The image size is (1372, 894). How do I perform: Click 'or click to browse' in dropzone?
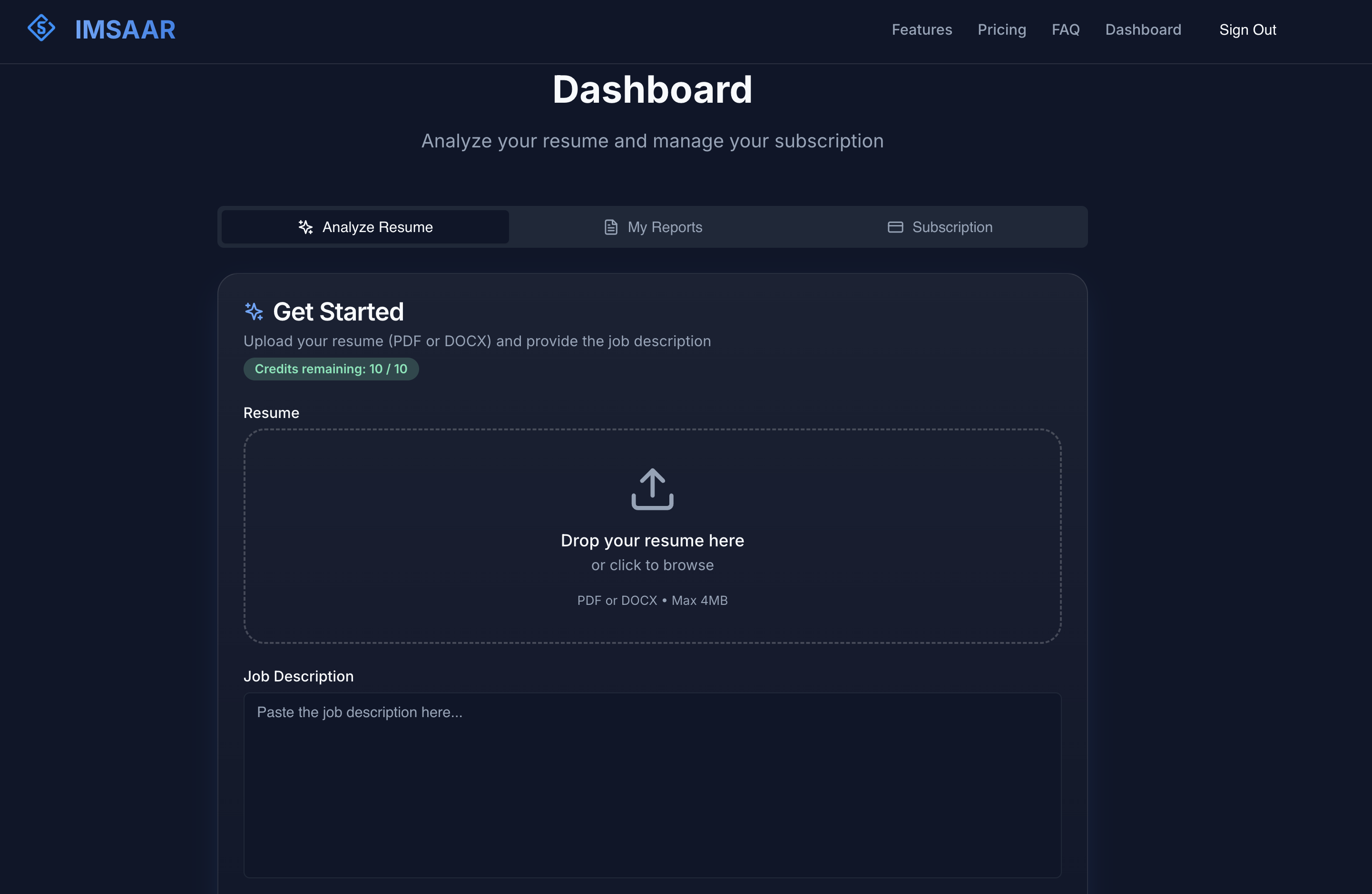point(652,565)
